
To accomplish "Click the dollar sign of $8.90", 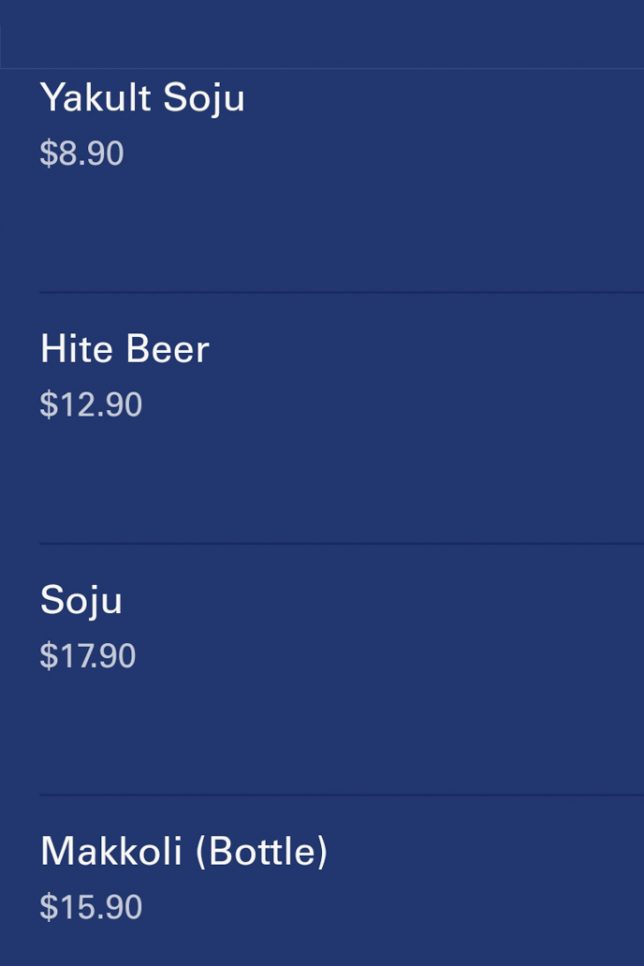I will tap(47, 154).
